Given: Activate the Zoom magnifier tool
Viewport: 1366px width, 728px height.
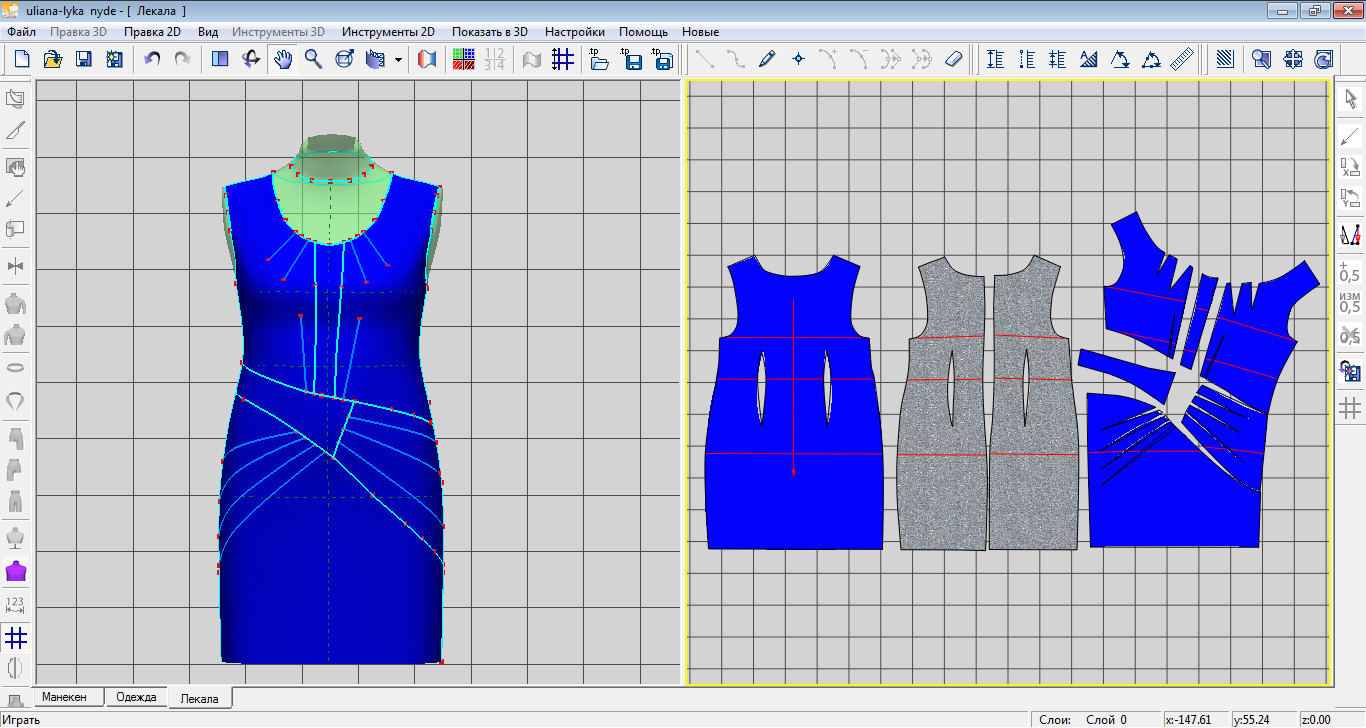Looking at the screenshot, I should click(314, 59).
